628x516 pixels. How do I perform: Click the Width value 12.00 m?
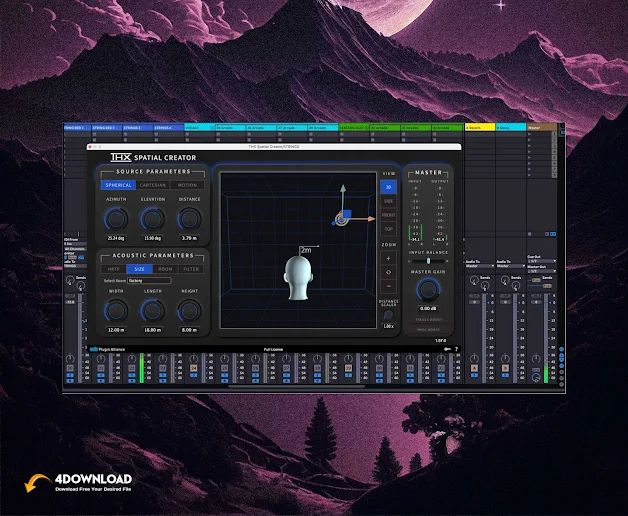point(116,330)
